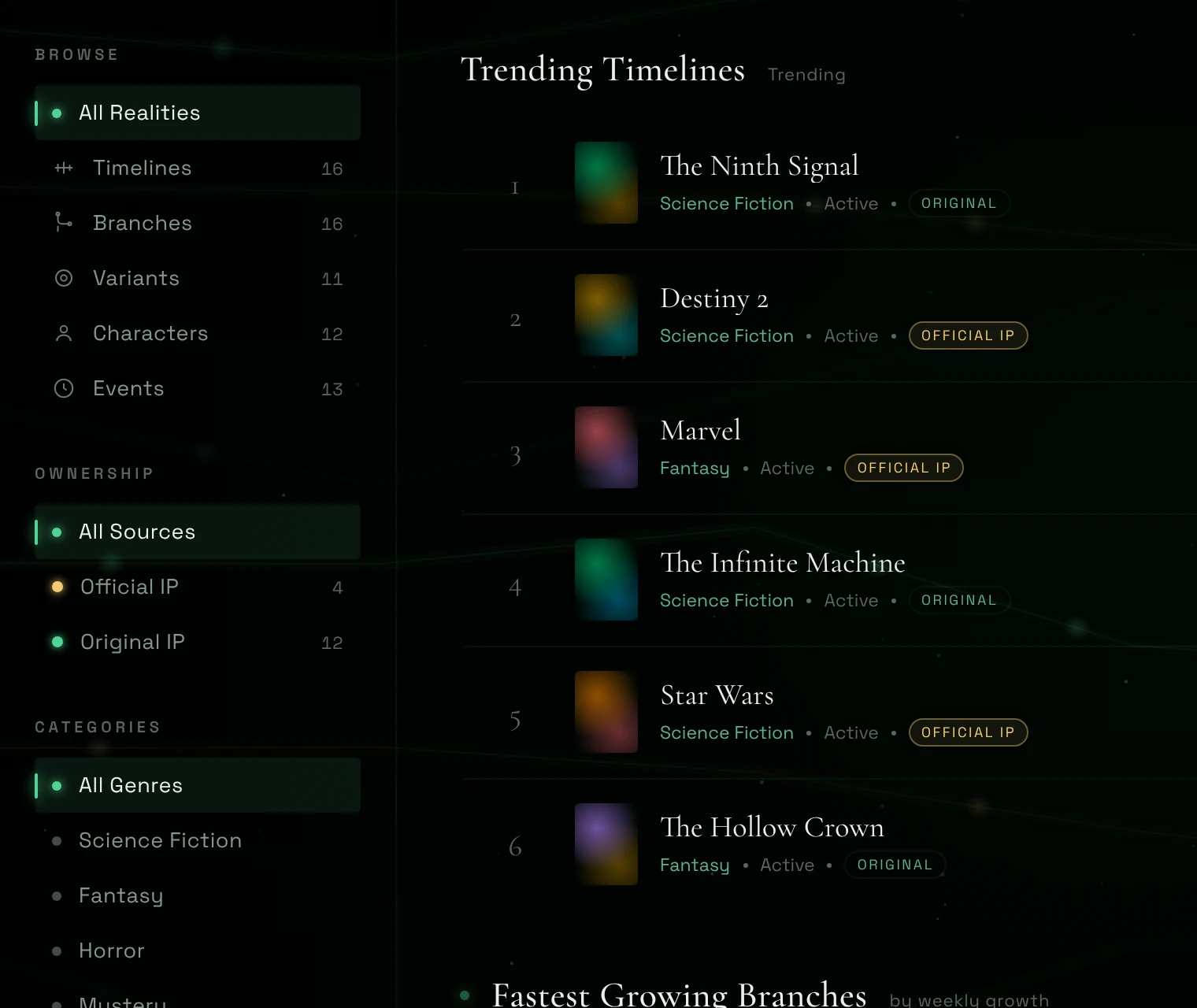Image resolution: width=1197 pixels, height=1008 pixels.
Task: Open the Events browse item
Action: coord(198,388)
